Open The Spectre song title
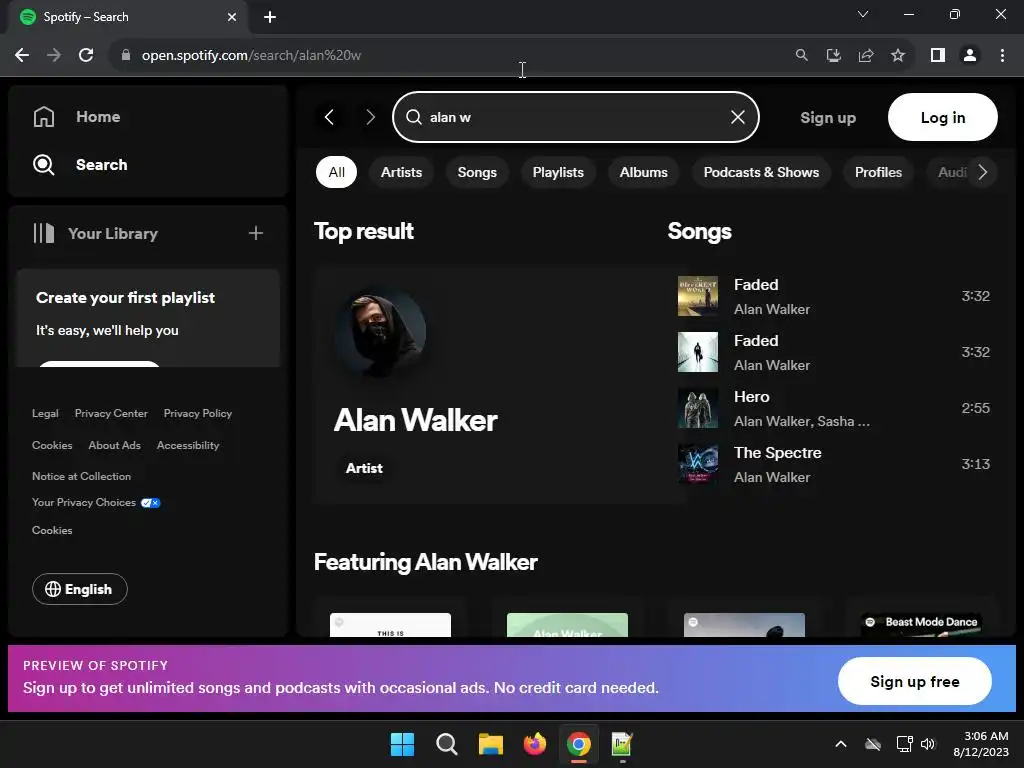 point(777,453)
